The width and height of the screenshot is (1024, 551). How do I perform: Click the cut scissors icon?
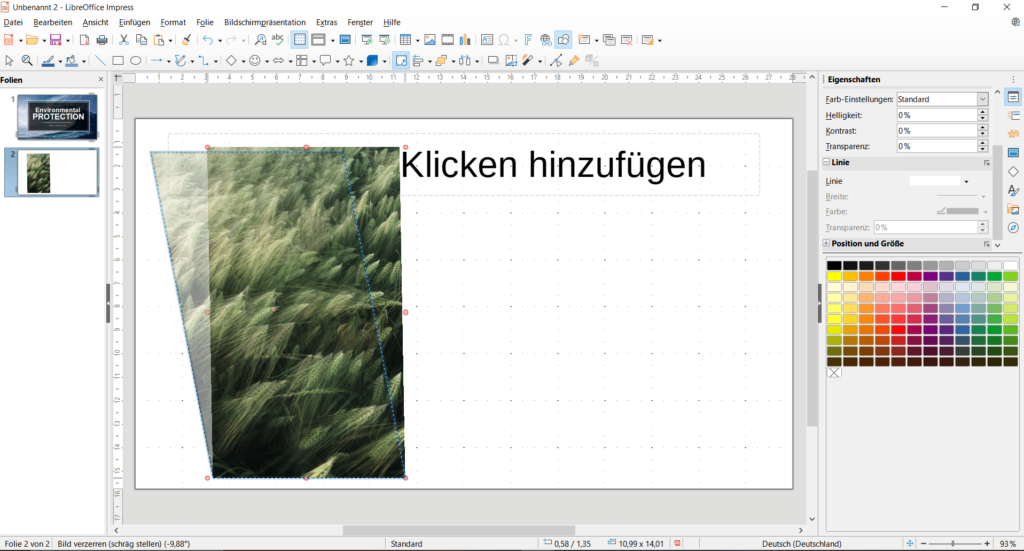pyautogui.click(x=124, y=40)
